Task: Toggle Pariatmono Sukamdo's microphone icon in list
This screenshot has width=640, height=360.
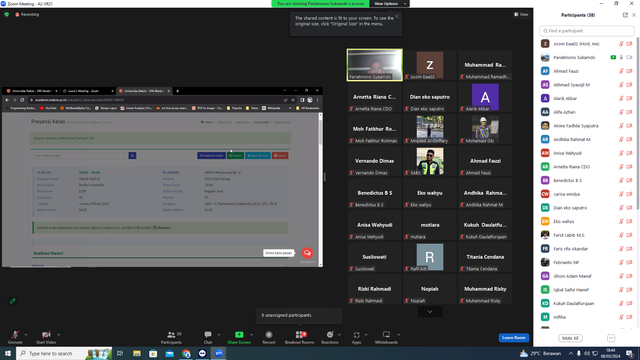Action: point(621,58)
